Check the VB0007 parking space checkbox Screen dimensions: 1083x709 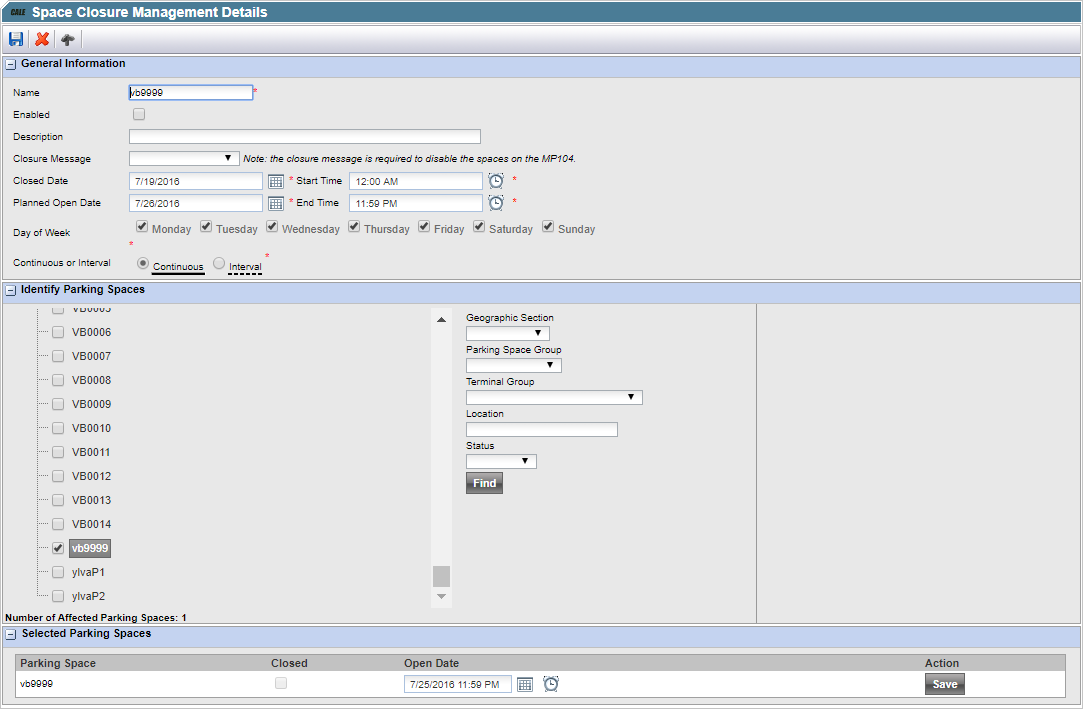(58, 356)
